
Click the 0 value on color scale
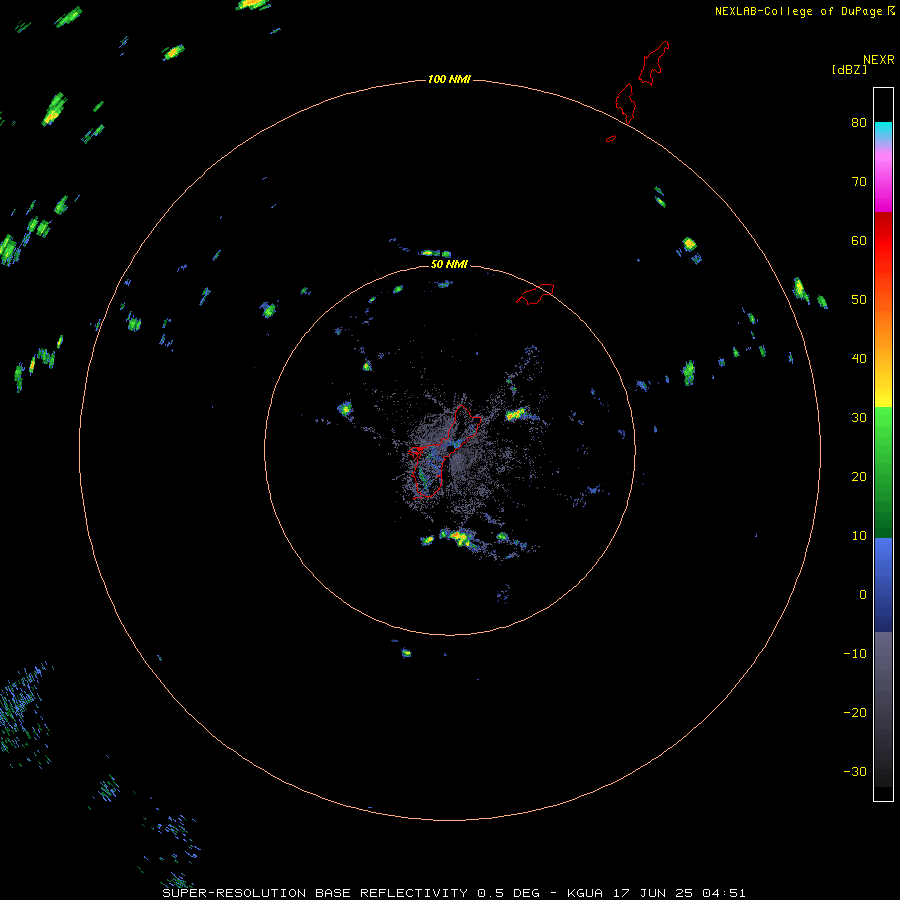coord(863,595)
